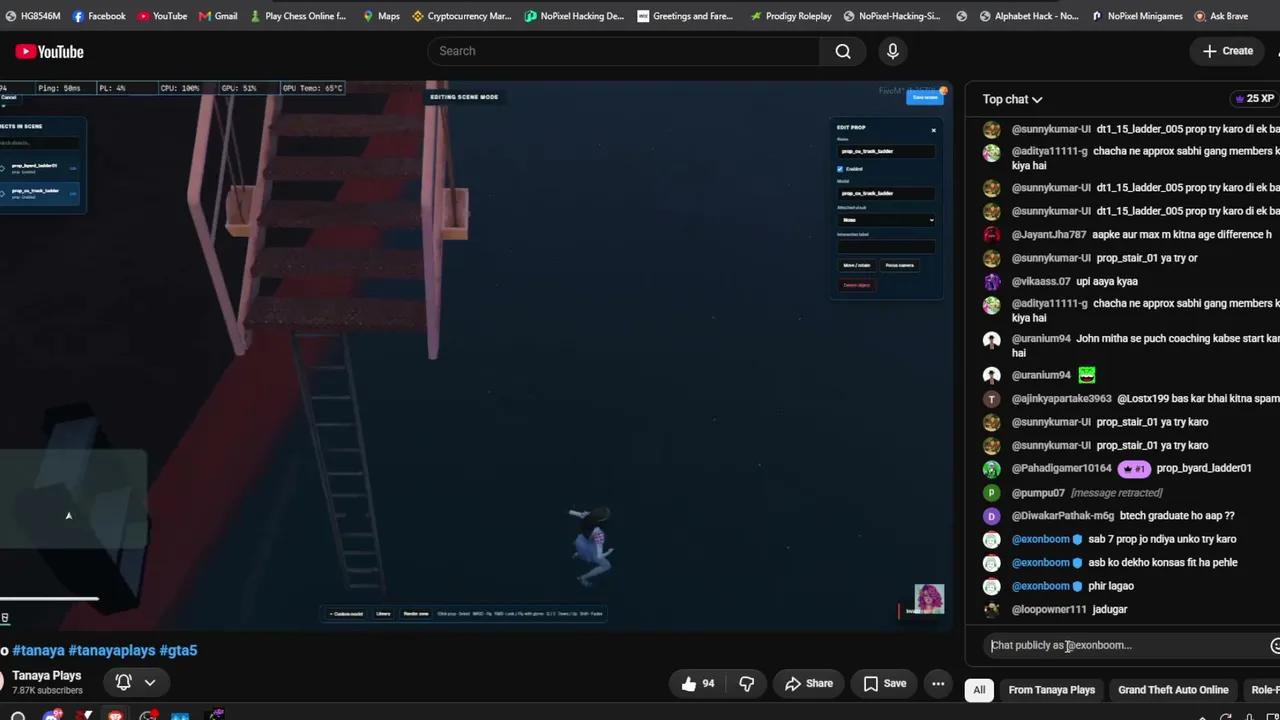Screen dimensions: 1280x720
Task: Open the 25 XP points badge
Action: [1254, 99]
